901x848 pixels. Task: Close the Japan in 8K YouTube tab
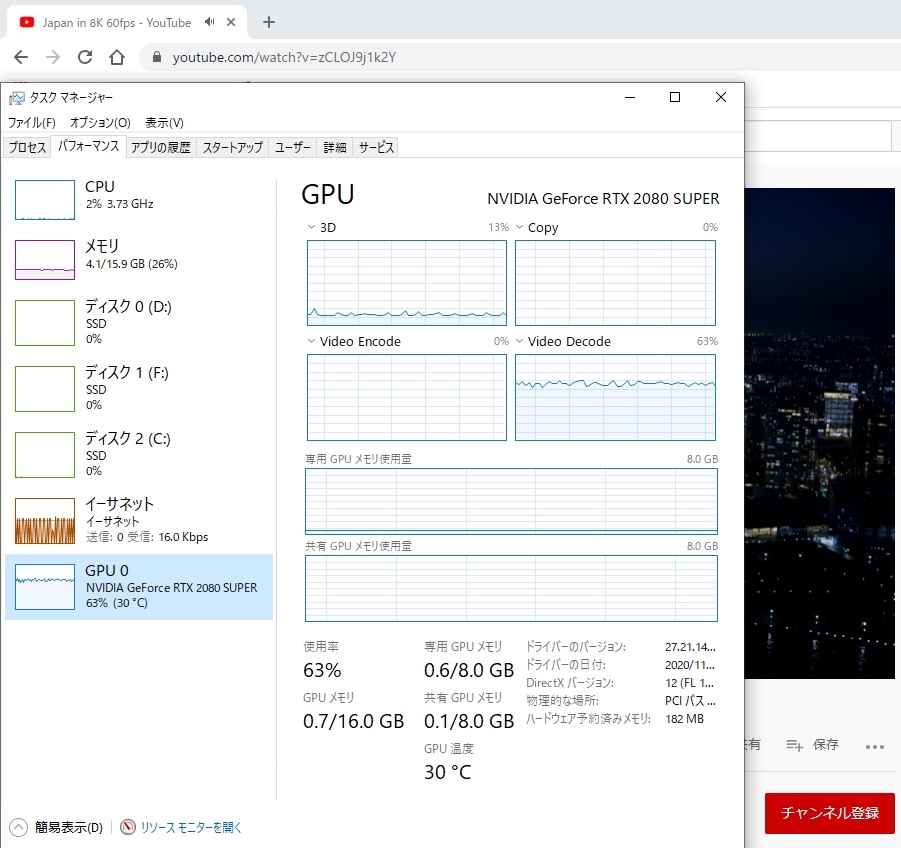click(231, 22)
